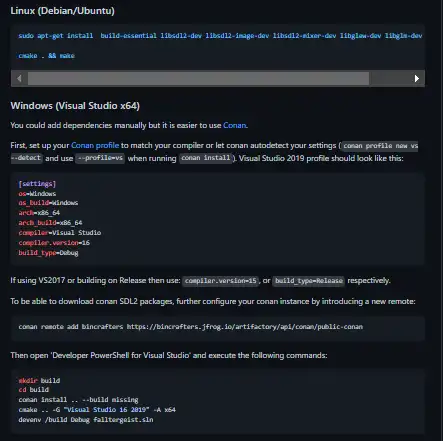
Task: Click inline code '--detect'
Action: (26, 158)
